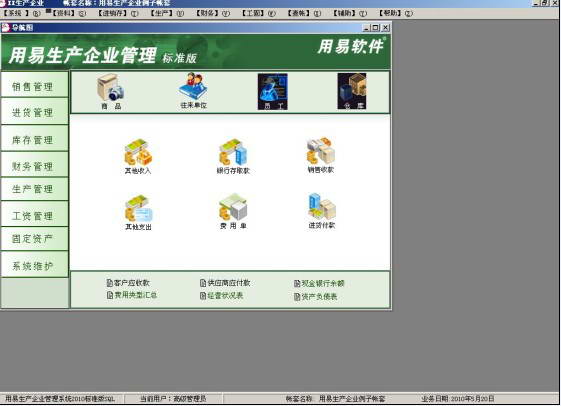Launch the 银行存取款 icon
Image resolution: width=561 pixels, height=406 pixels.
tap(233, 157)
